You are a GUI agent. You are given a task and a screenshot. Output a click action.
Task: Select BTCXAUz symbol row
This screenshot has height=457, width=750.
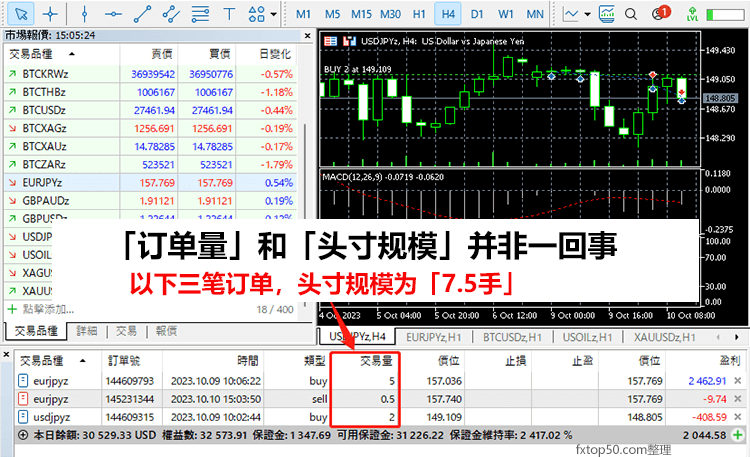(x=150, y=146)
